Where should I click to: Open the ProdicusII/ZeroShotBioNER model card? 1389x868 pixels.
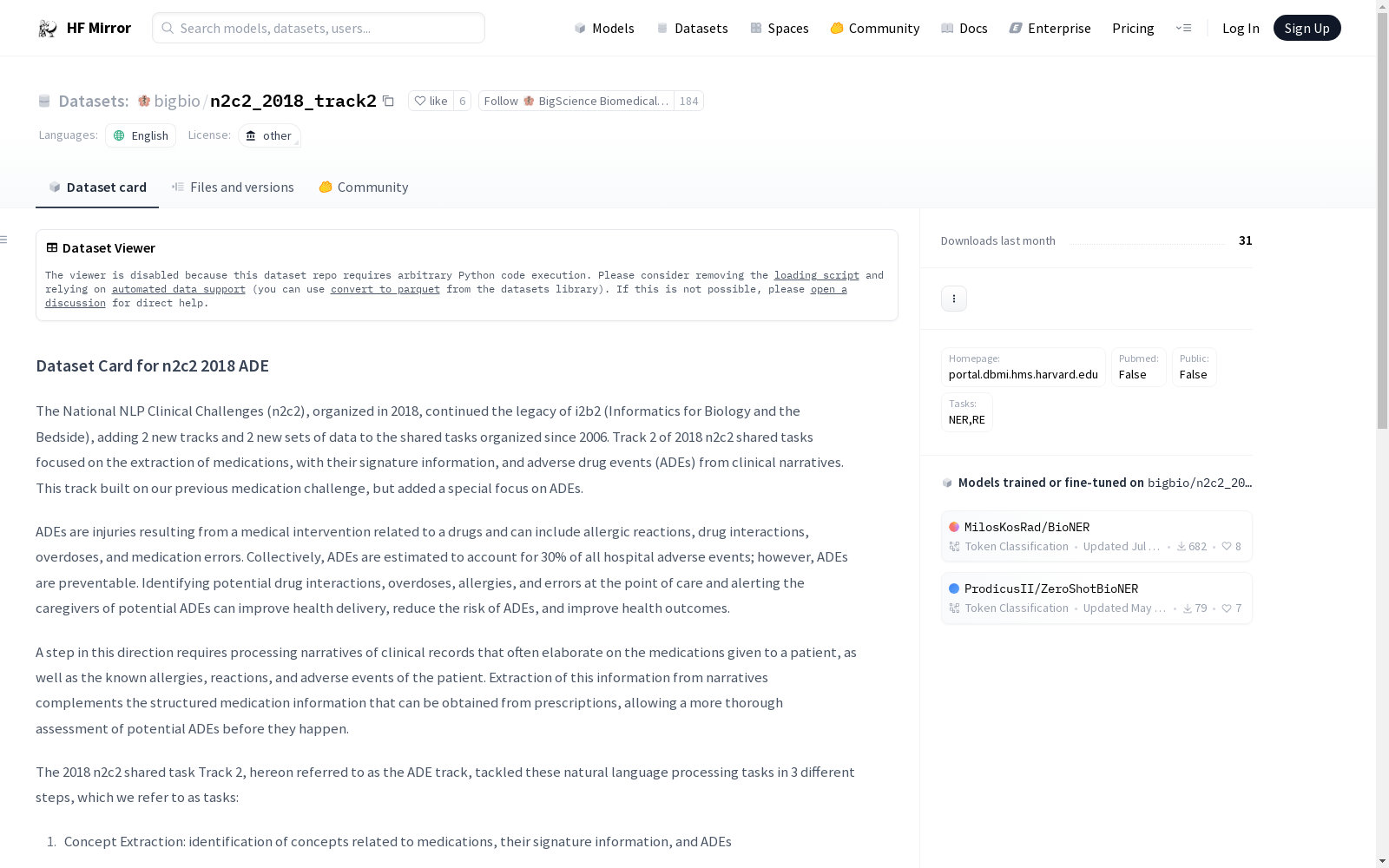click(x=1096, y=598)
